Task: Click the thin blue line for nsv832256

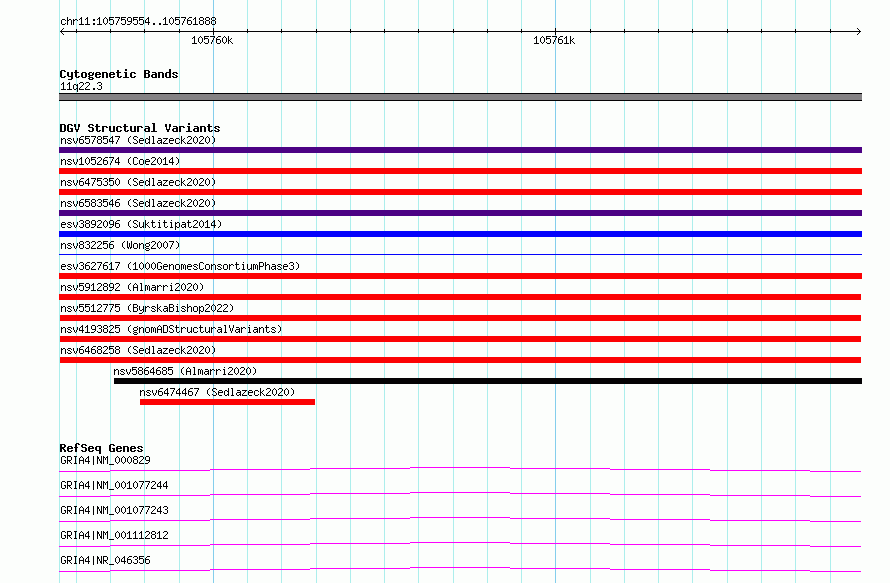Action: pyautogui.click(x=460, y=254)
